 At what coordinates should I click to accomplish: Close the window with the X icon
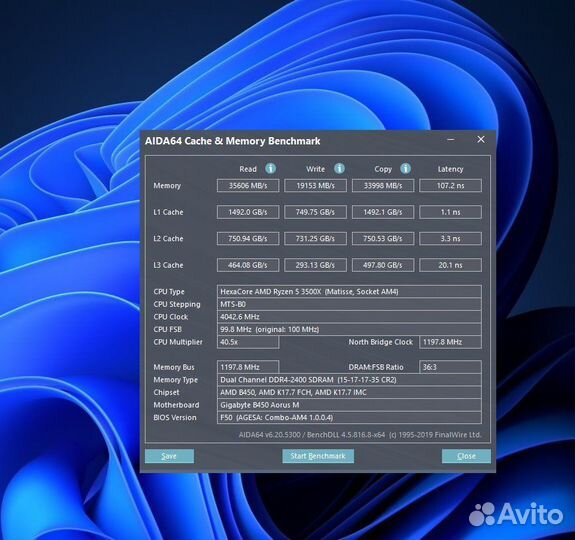pyautogui.click(x=481, y=140)
